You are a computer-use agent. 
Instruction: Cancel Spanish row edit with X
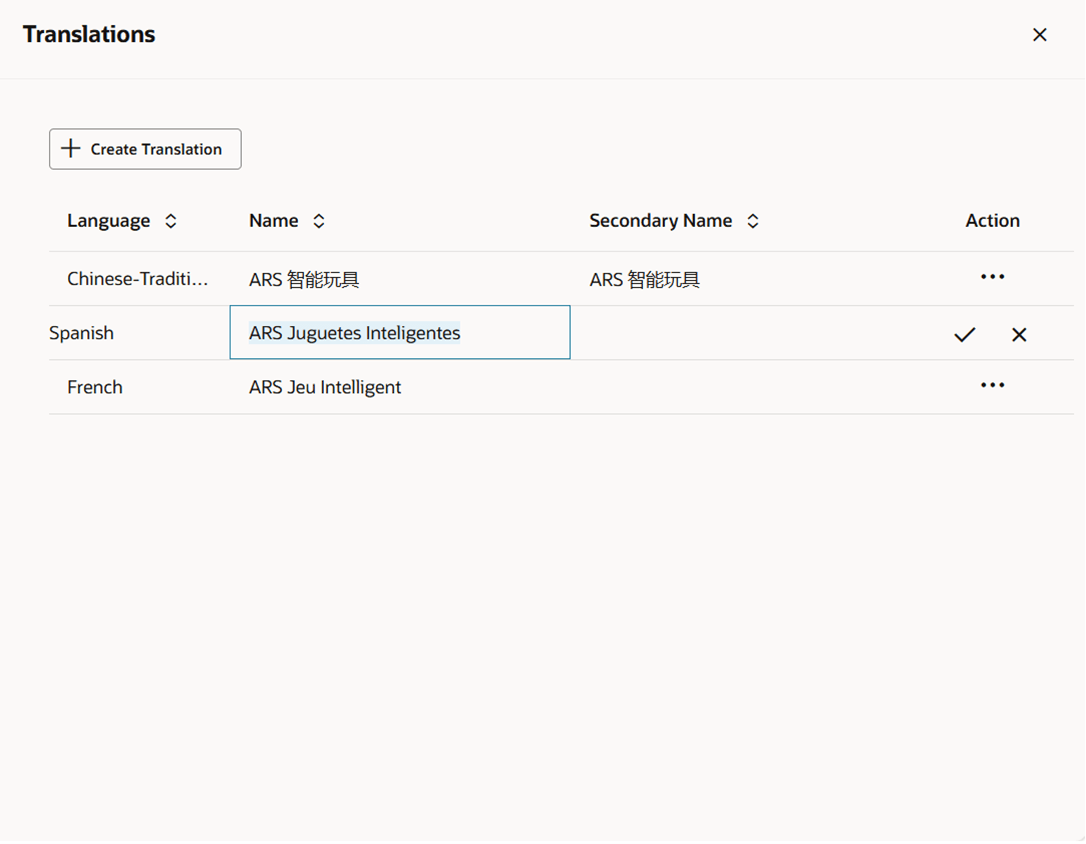[x=1019, y=334]
